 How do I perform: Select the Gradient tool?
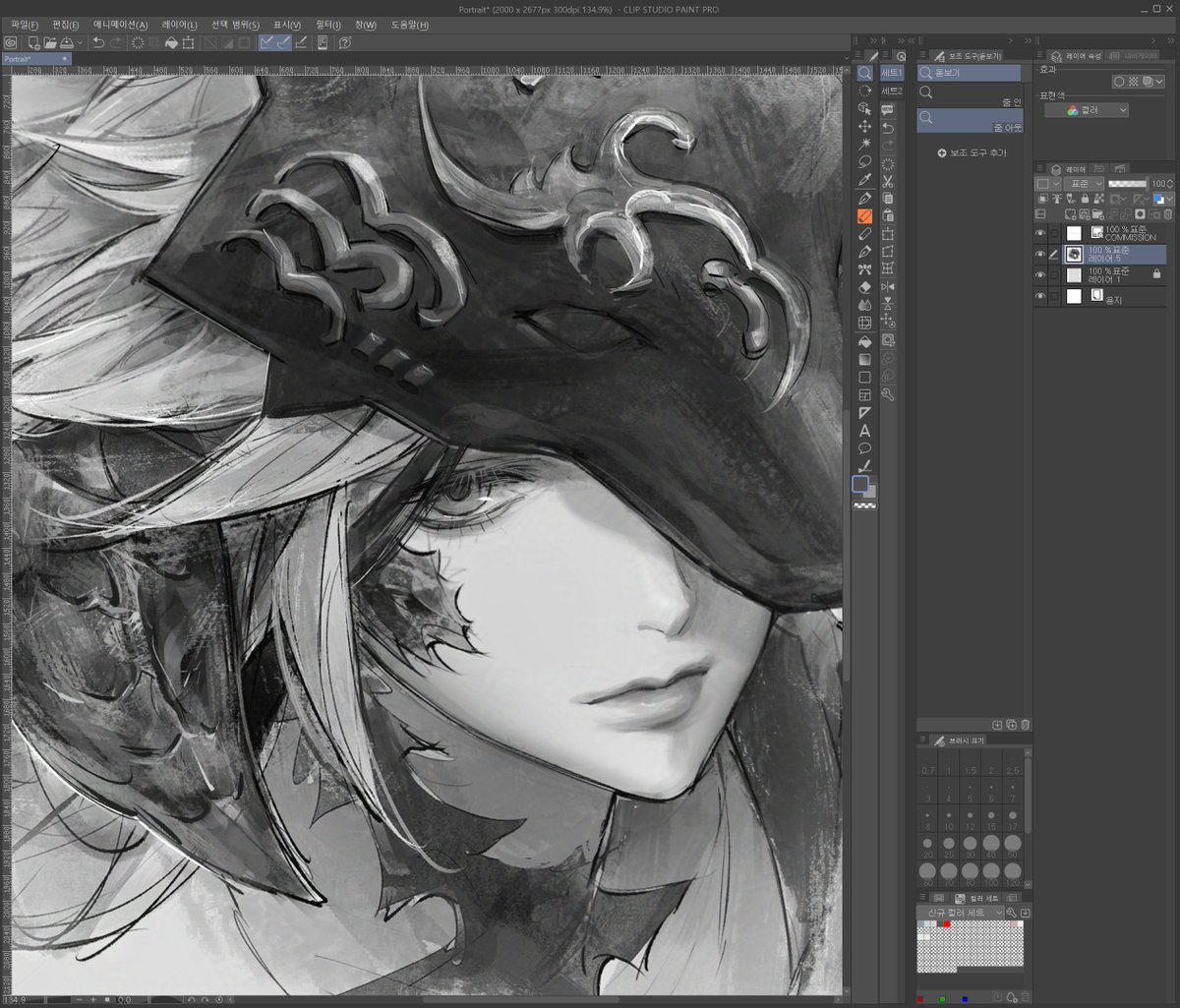[x=864, y=360]
